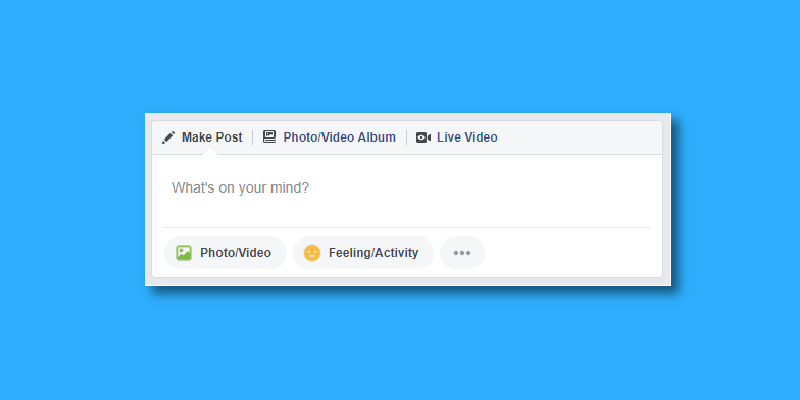
Task: Click the caret notch beneath Make Post
Action: (211, 152)
